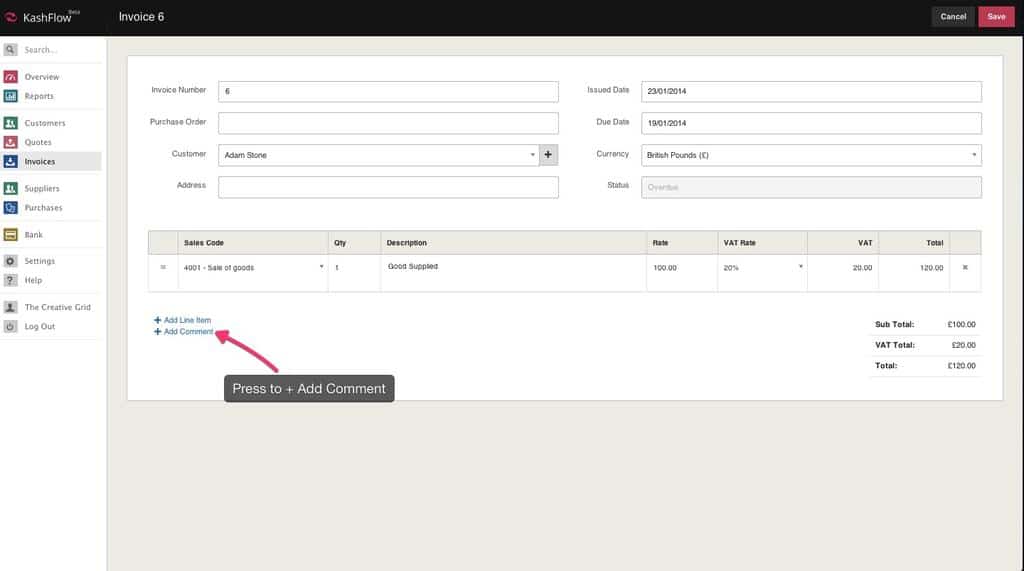This screenshot has width=1024, height=571.
Task: Click the Bank card icon
Action: click(x=11, y=235)
